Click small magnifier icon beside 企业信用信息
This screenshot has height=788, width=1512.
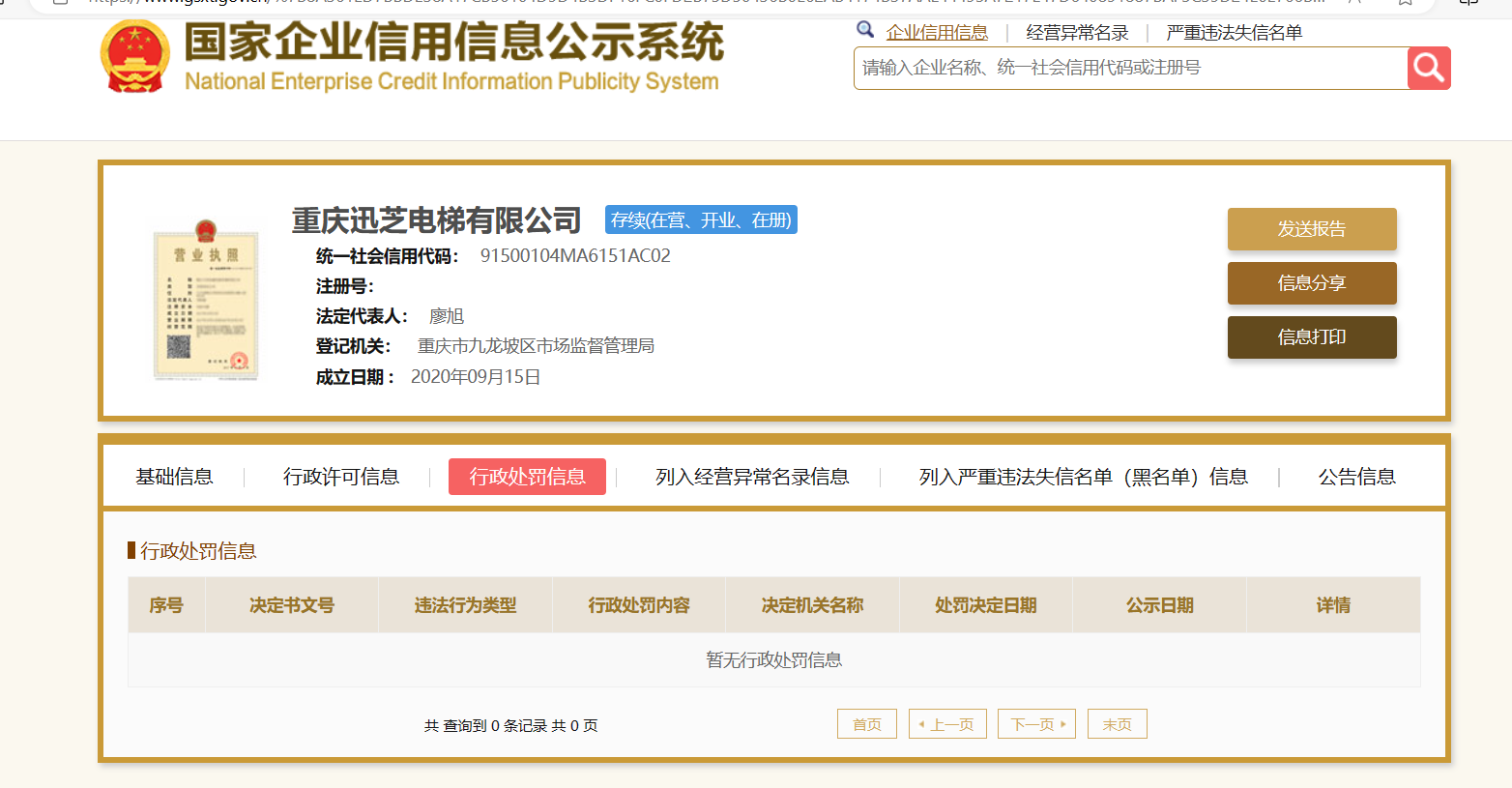865,30
